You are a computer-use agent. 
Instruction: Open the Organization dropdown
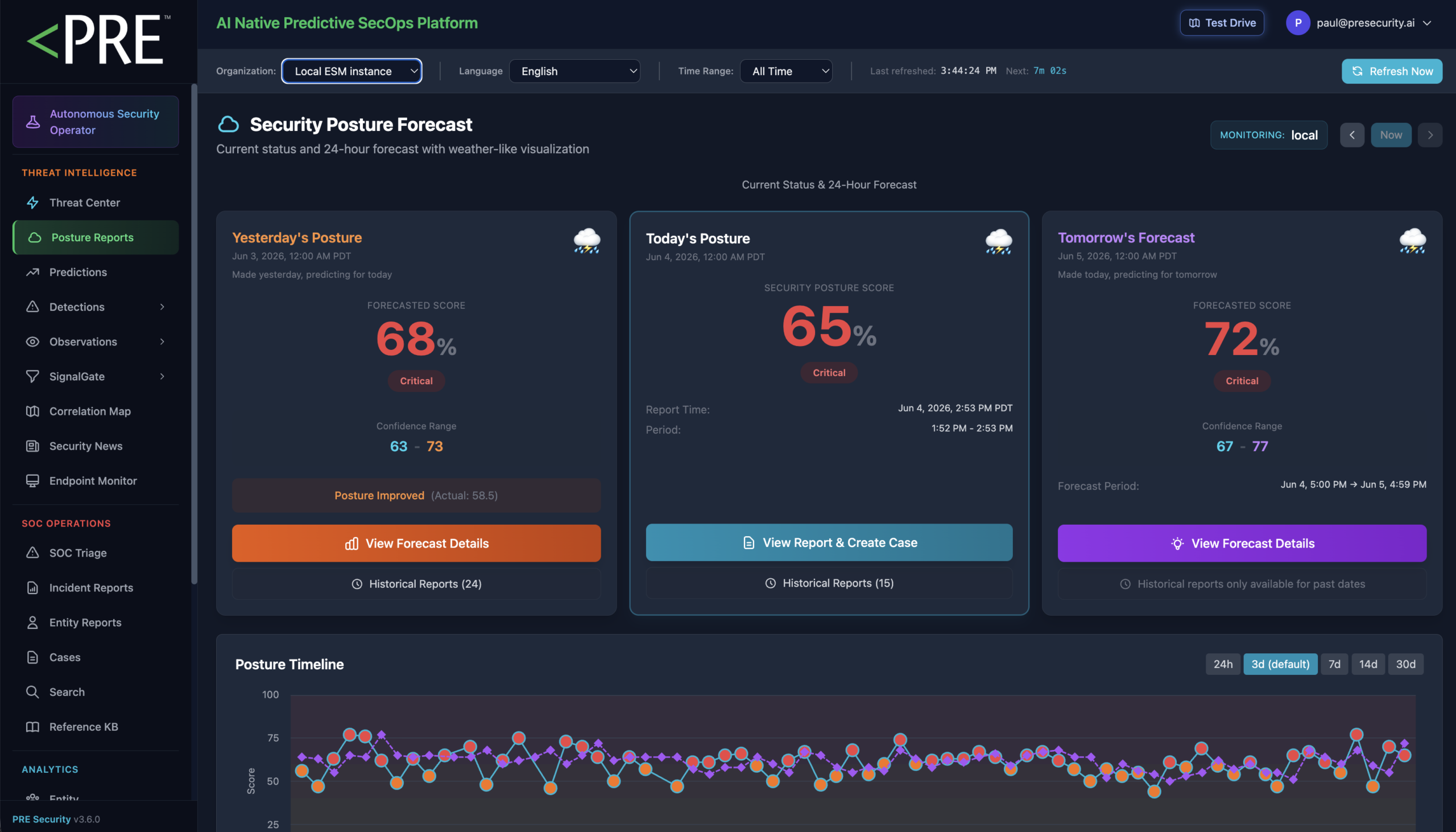click(x=351, y=71)
